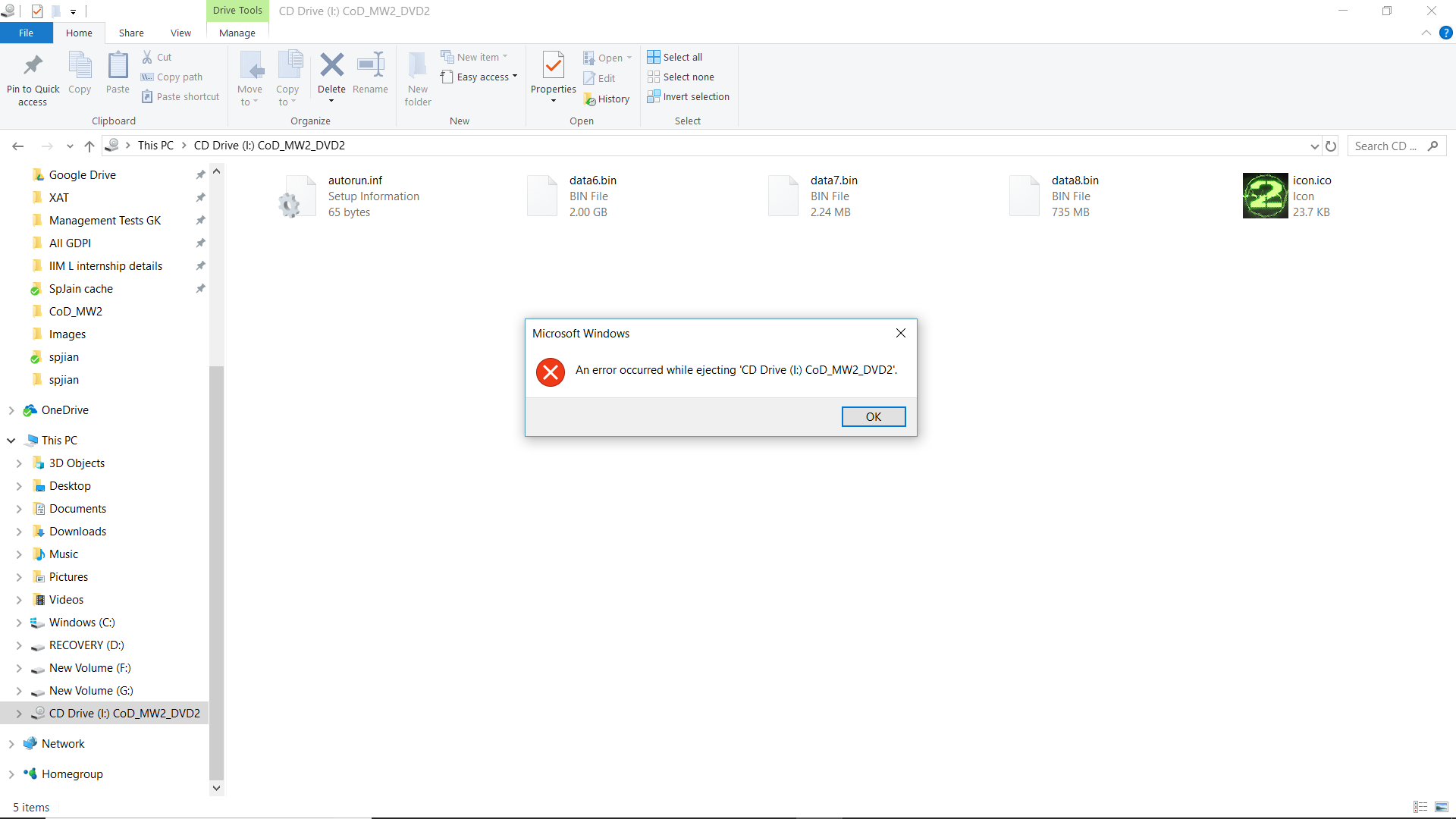Viewport: 1456px width, 819px height.
Task: Switch to large icons view in status bar
Action: tap(1442, 807)
